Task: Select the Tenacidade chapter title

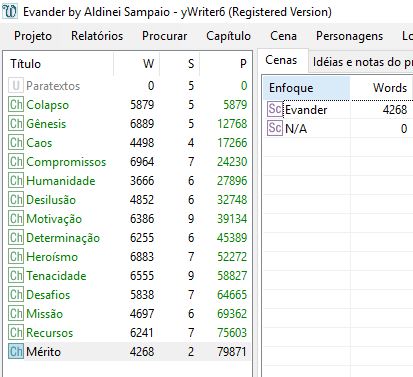Action: [56, 276]
